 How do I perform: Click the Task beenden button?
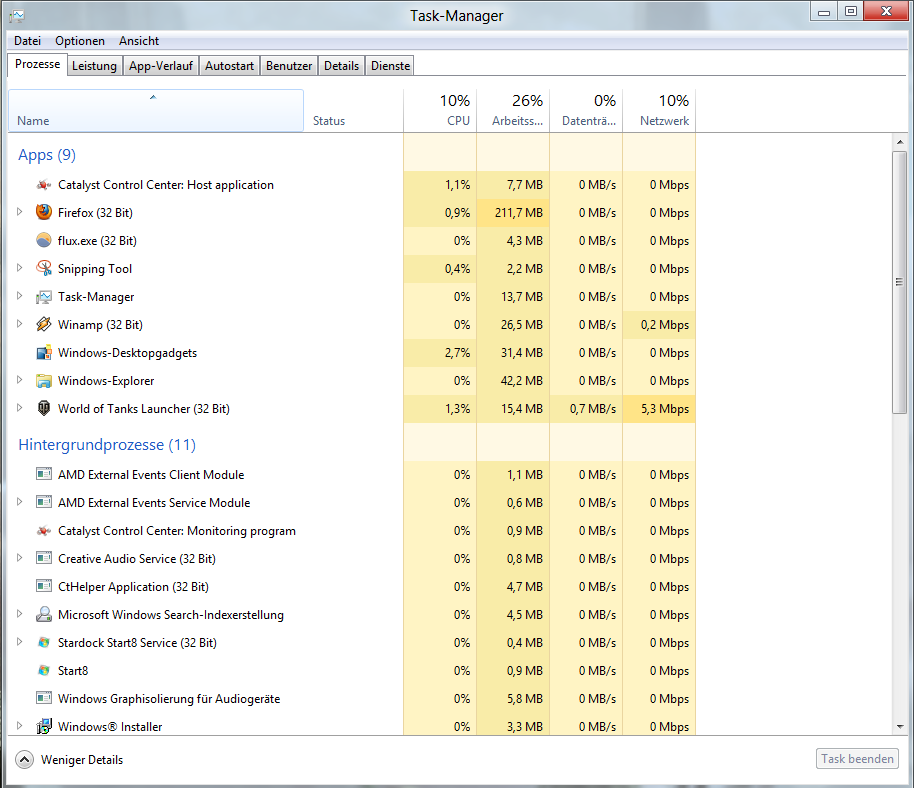(857, 758)
